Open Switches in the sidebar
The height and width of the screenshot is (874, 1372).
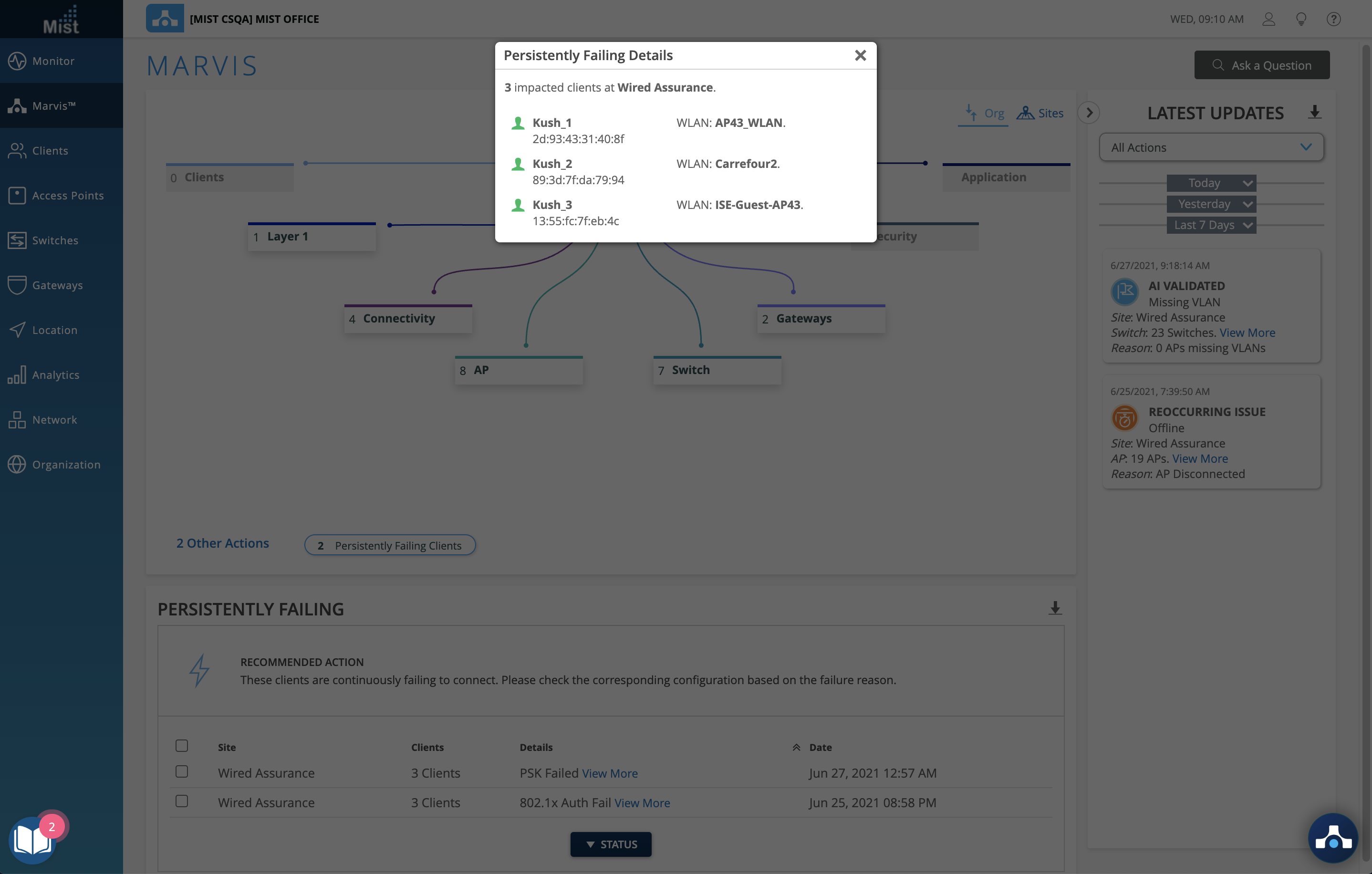55,240
